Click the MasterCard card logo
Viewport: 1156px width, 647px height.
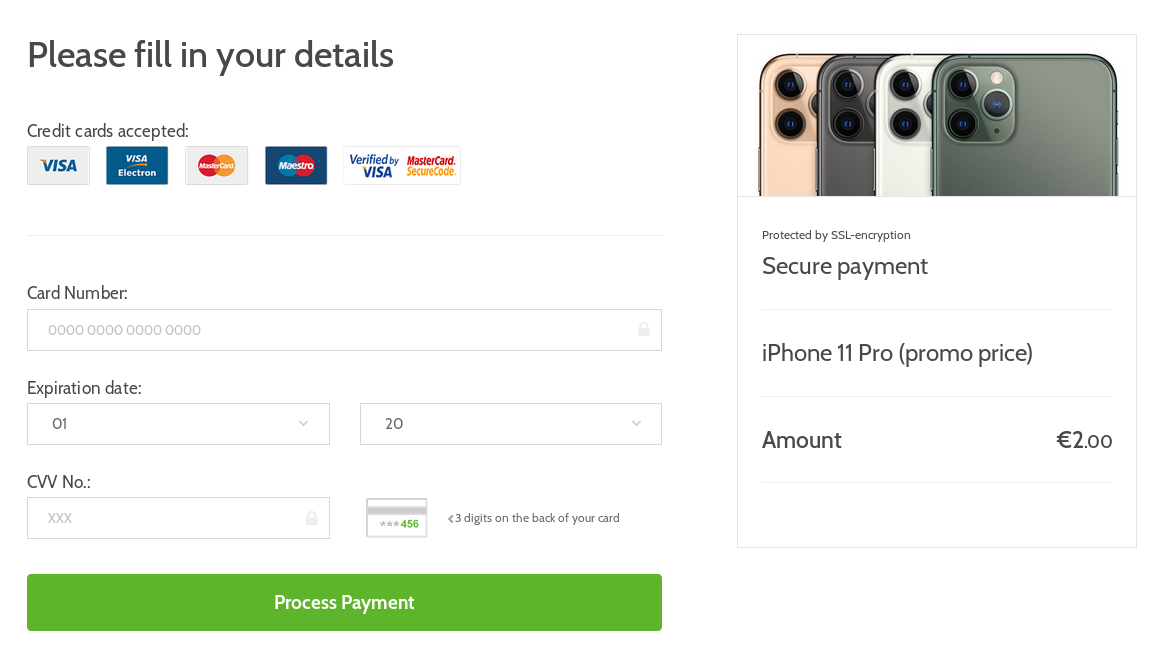pos(216,166)
